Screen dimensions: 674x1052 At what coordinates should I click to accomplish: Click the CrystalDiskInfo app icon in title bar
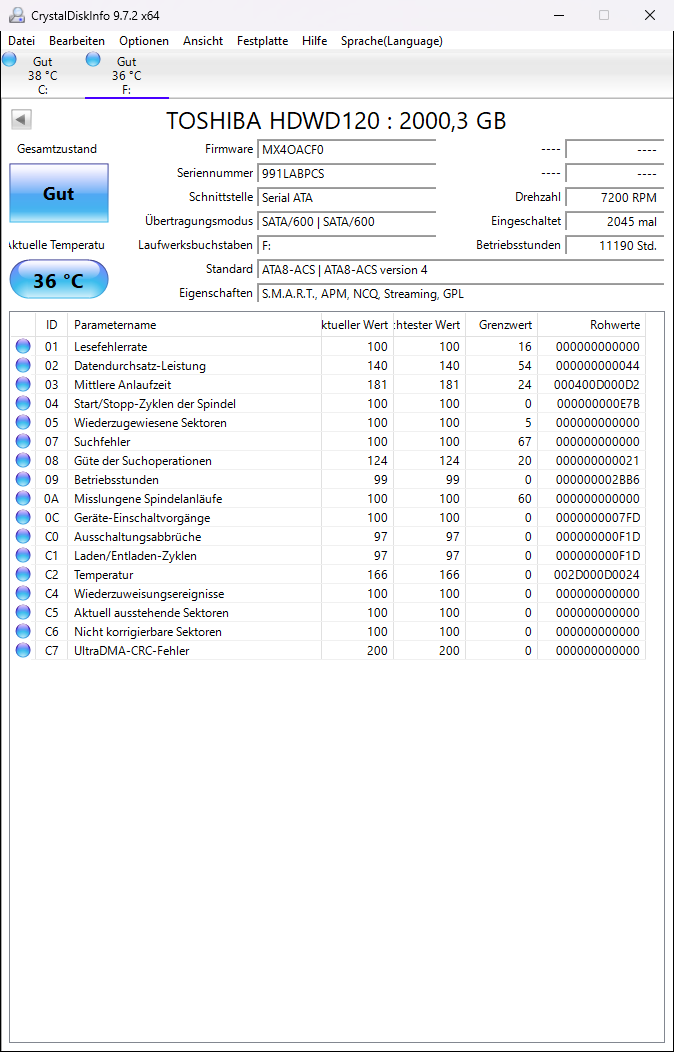click(x=16, y=15)
